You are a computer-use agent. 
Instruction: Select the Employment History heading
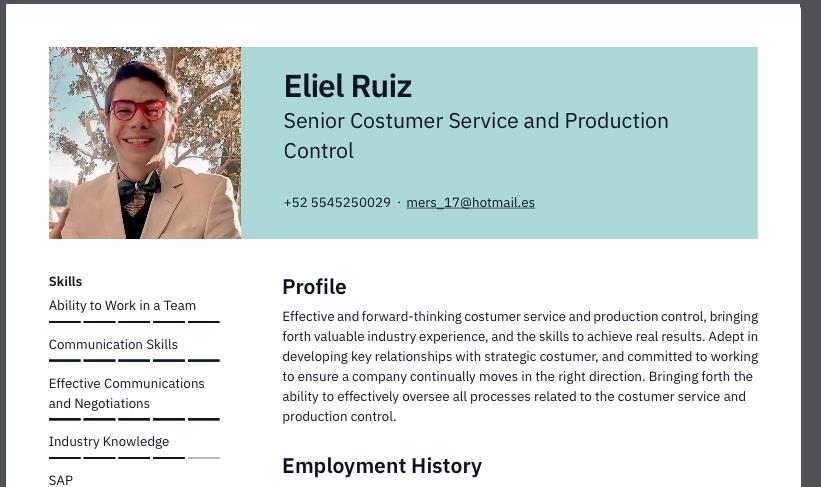click(382, 466)
